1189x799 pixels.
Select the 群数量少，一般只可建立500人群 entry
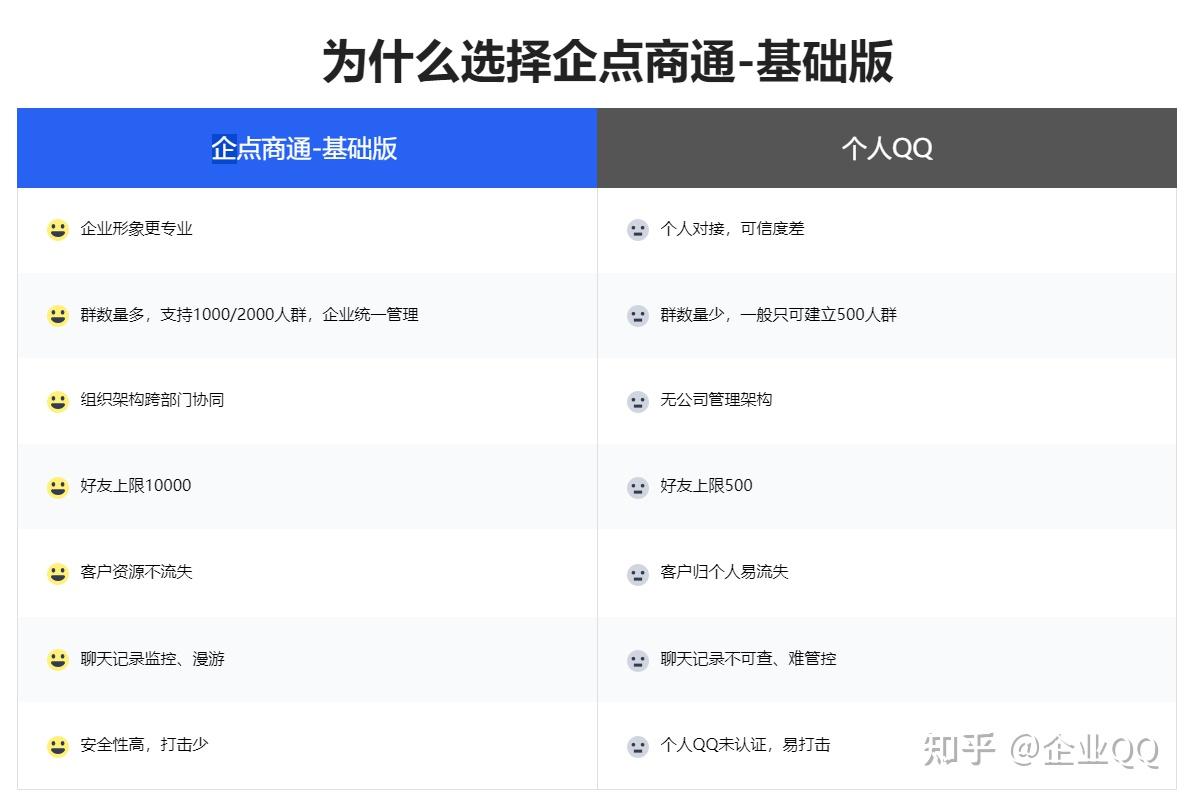tap(775, 314)
